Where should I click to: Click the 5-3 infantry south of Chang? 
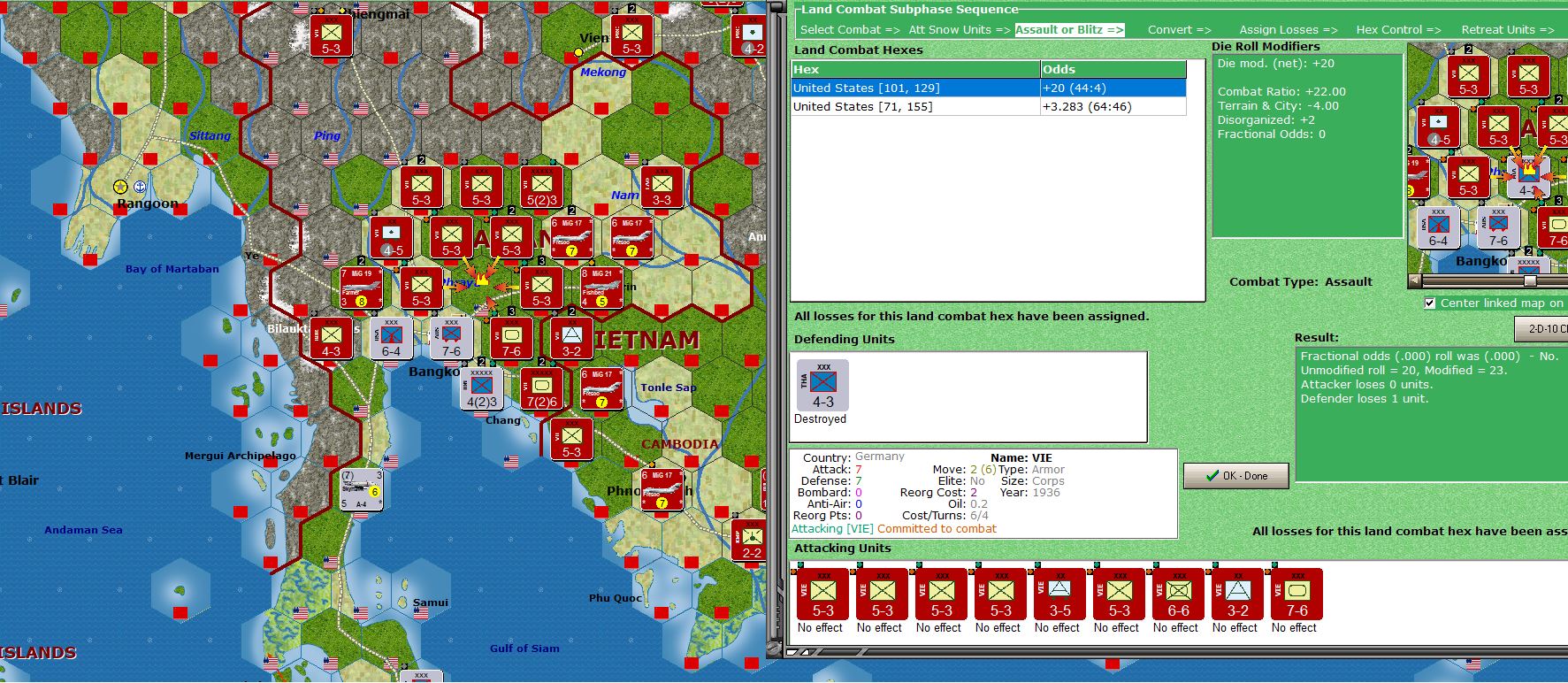(571, 440)
